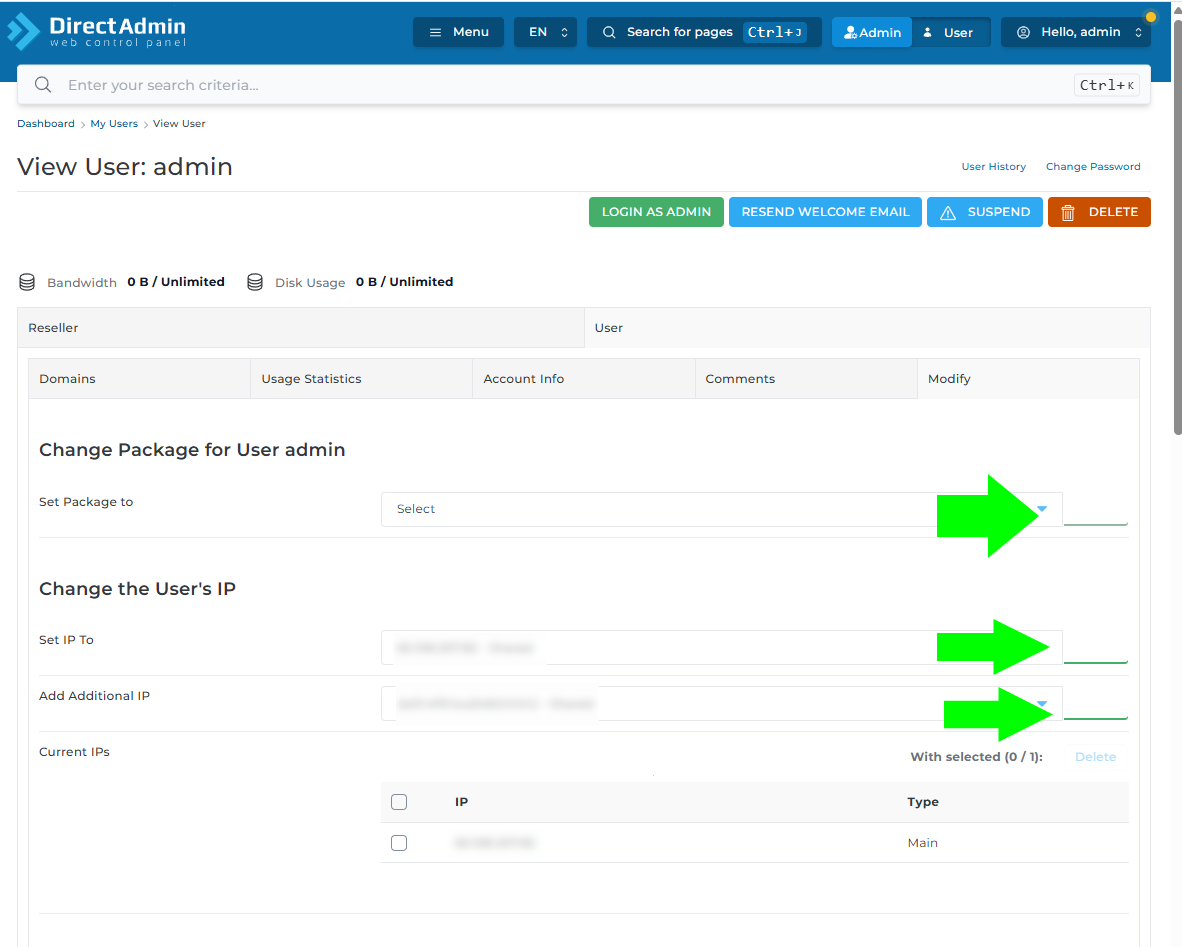The image size is (1182, 947).
Task: Open the Hello, admin account menu
Action: [x=1076, y=32]
